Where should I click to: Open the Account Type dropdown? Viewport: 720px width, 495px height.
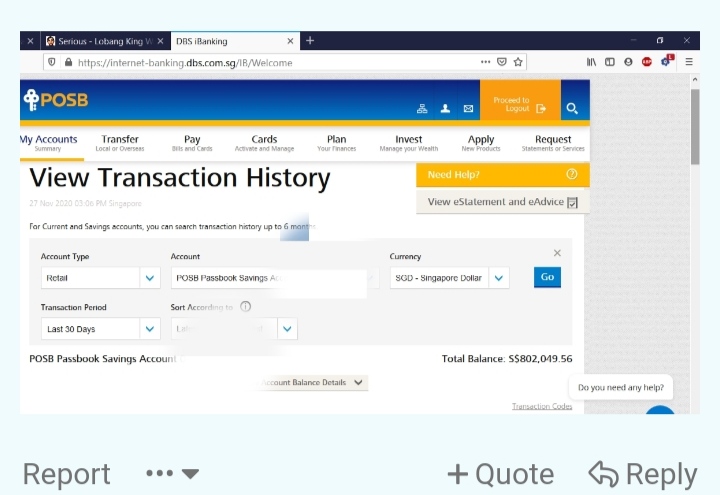[150, 278]
